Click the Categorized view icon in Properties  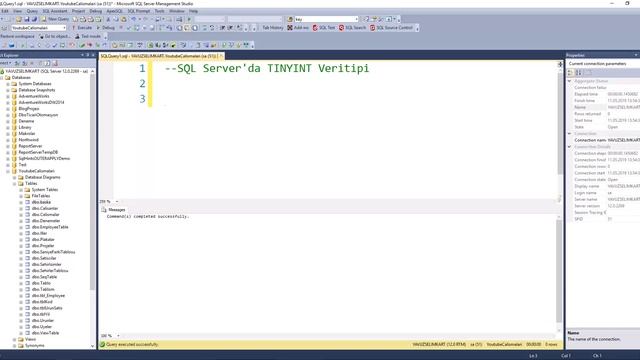click(571, 73)
